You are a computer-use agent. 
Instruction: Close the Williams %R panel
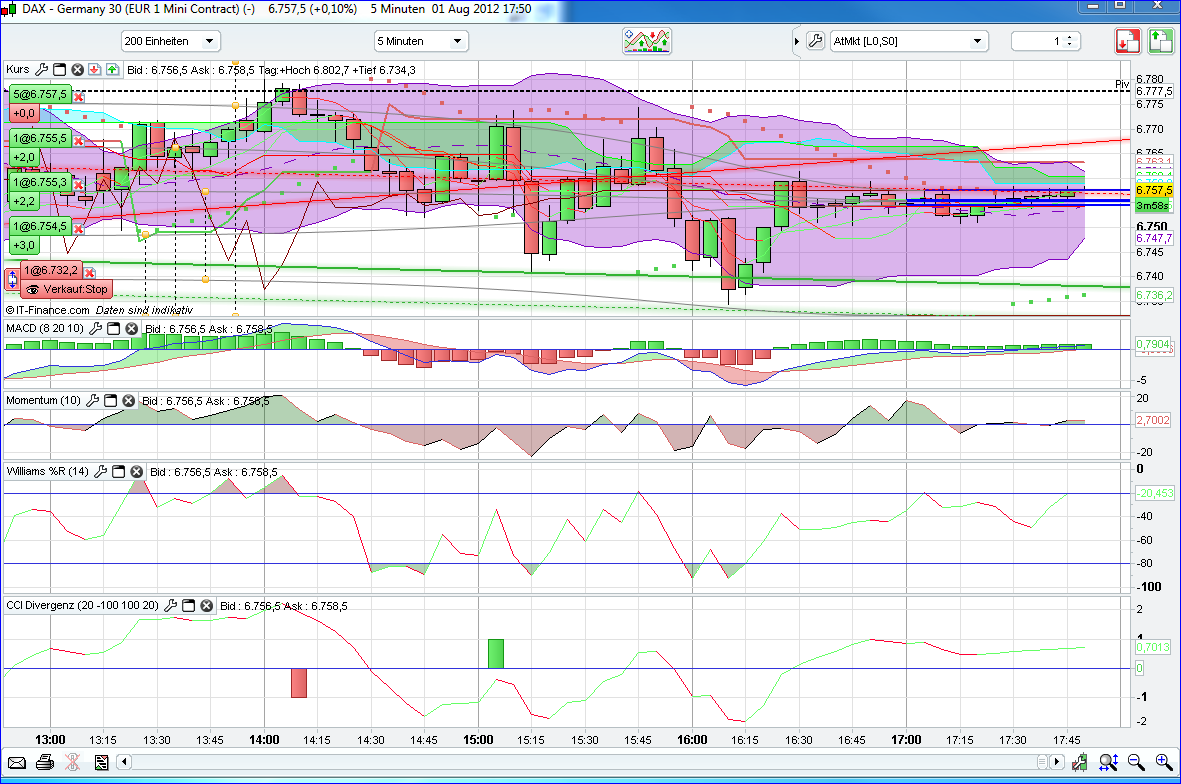136,471
